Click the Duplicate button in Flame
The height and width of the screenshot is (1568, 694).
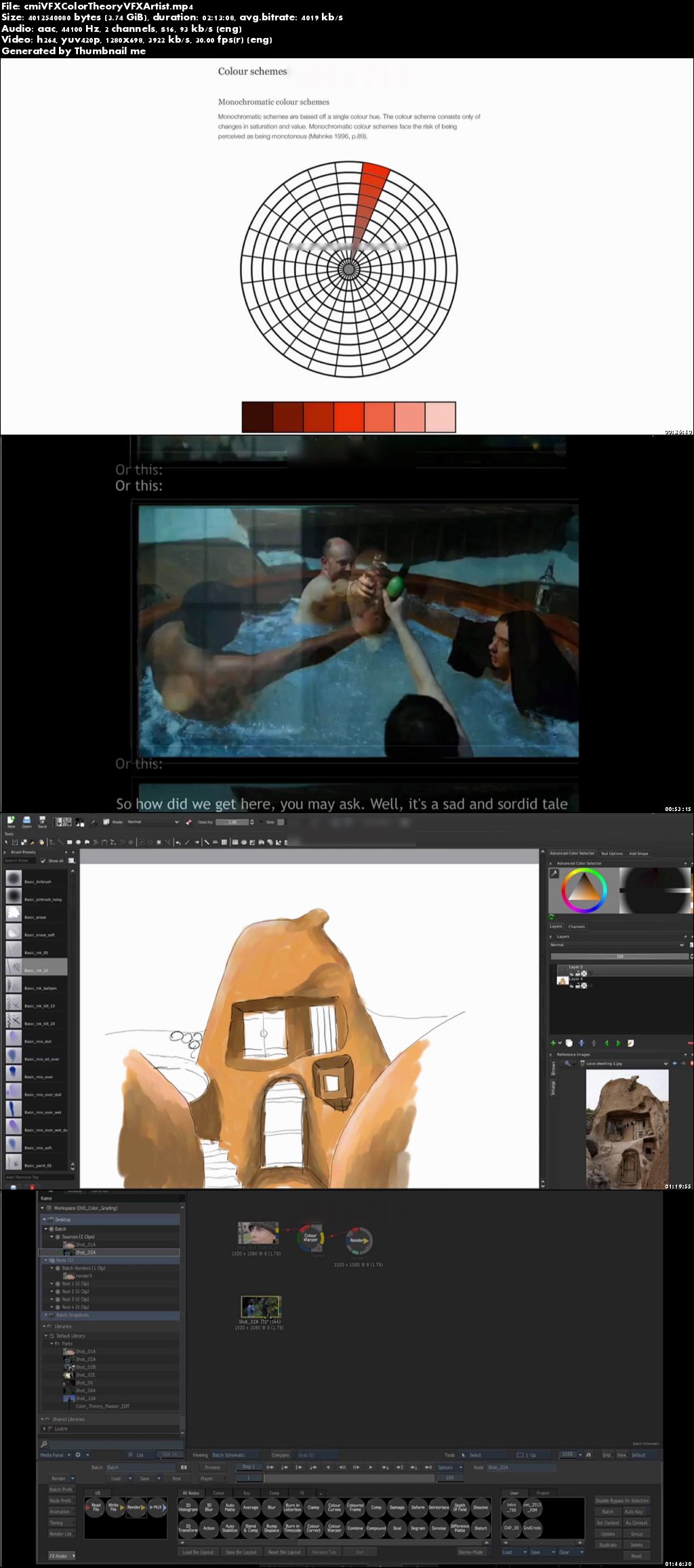608,1544
